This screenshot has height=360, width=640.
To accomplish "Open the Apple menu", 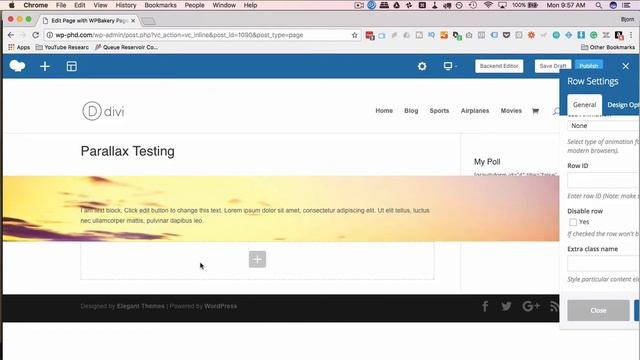I will tap(12, 5).
